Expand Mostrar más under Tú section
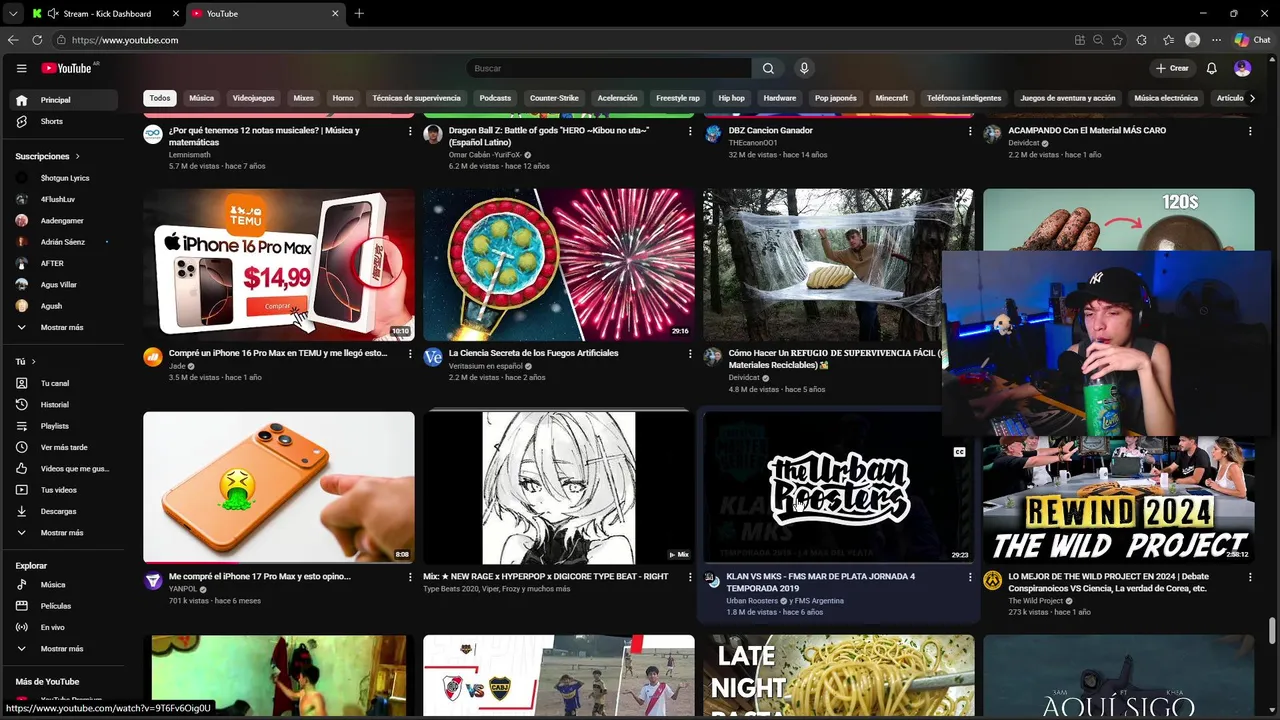The image size is (1280, 720). coord(64,532)
